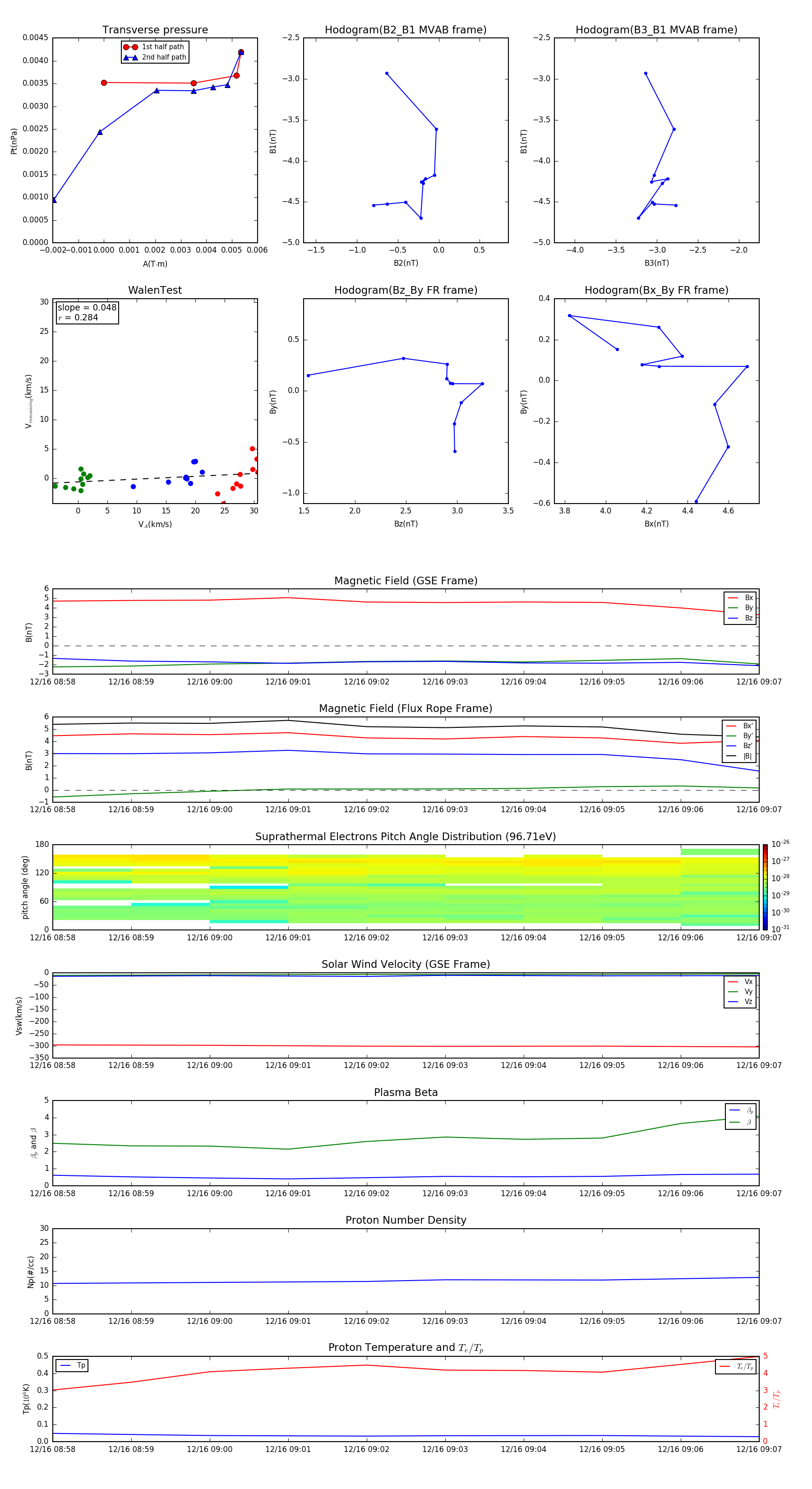Viewport: 812px width, 1489px height.
Task: Click the 'slope = 0.048' annotation
Action: tap(87, 308)
